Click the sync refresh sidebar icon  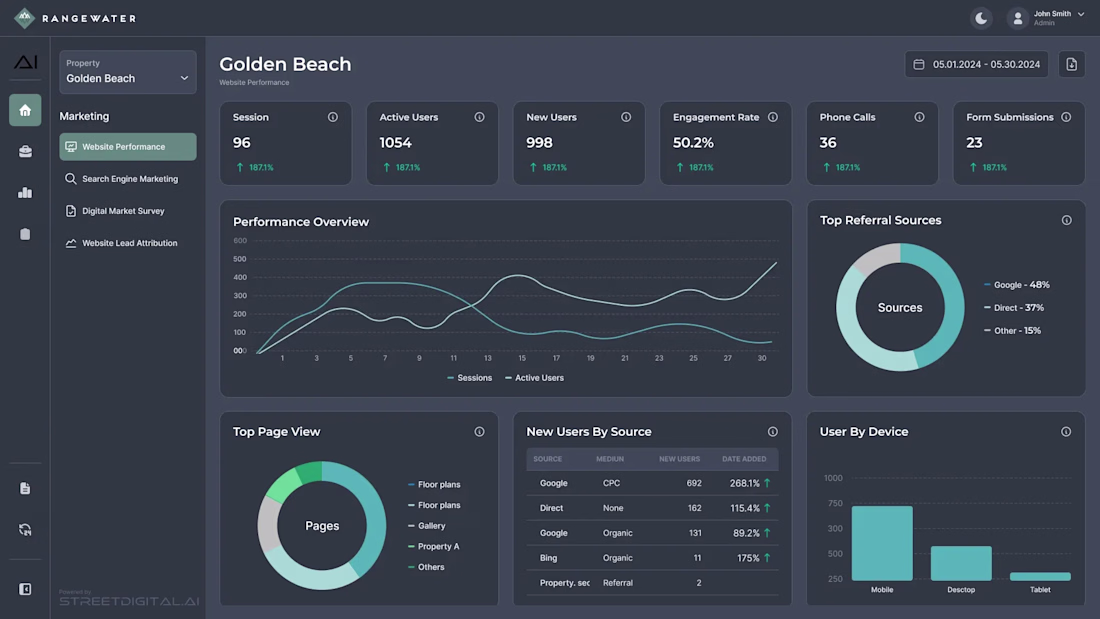[x=25, y=530]
